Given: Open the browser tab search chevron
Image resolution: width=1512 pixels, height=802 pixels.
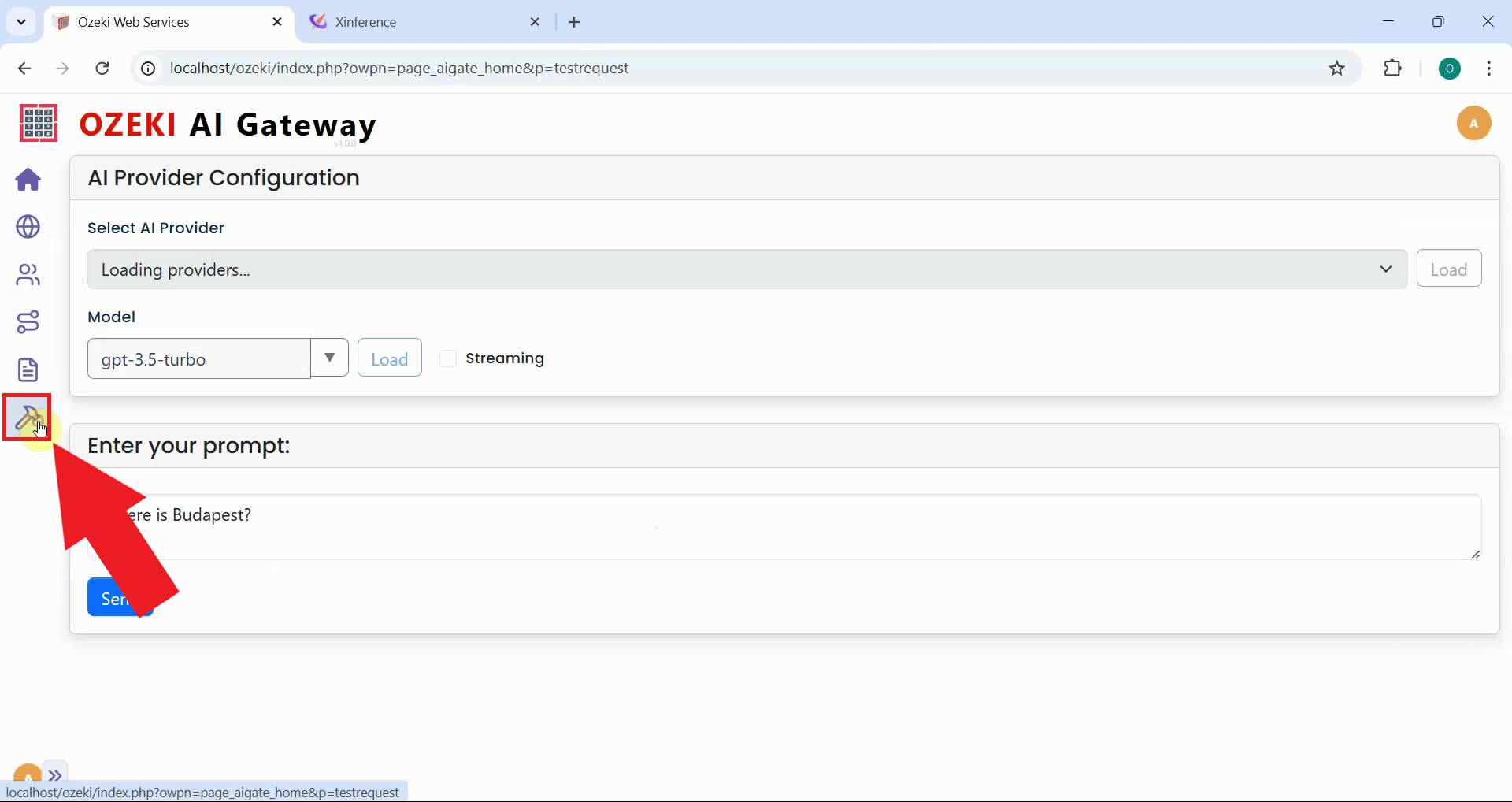Looking at the screenshot, I should pos(20,21).
